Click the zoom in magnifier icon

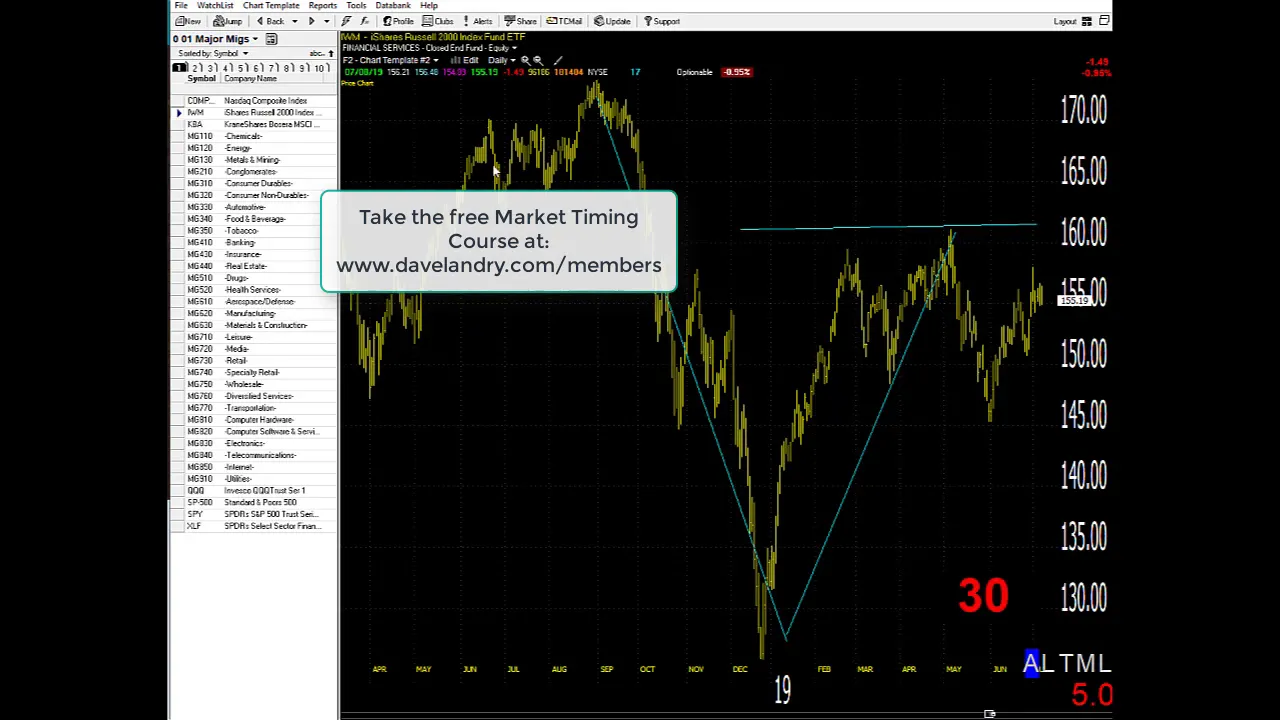pyautogui.click(x=525, y=60)
